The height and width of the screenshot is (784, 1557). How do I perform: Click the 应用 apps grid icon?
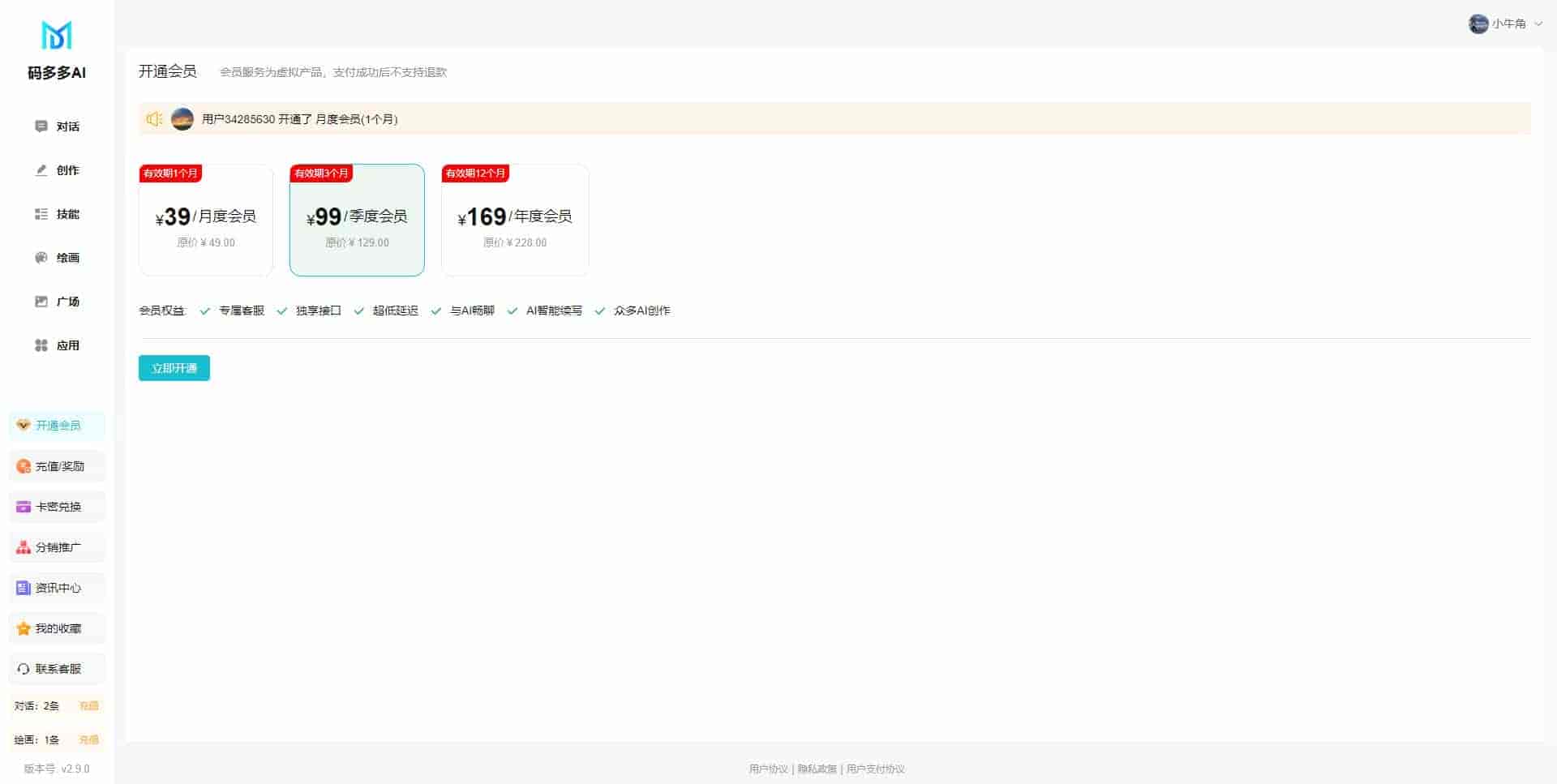pos(41,345)
